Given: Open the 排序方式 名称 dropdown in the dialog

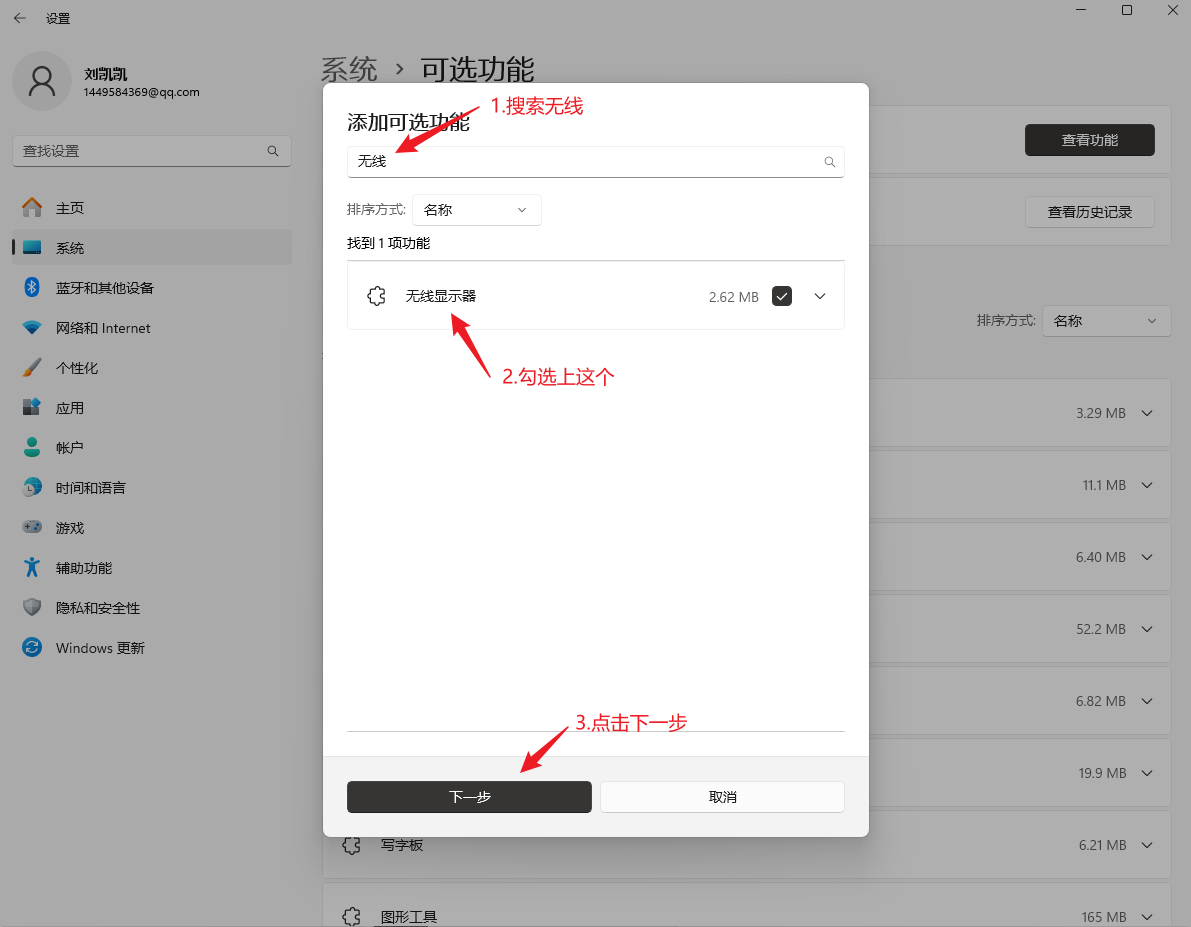Looking at the screenshot, I should click(476, 210).
